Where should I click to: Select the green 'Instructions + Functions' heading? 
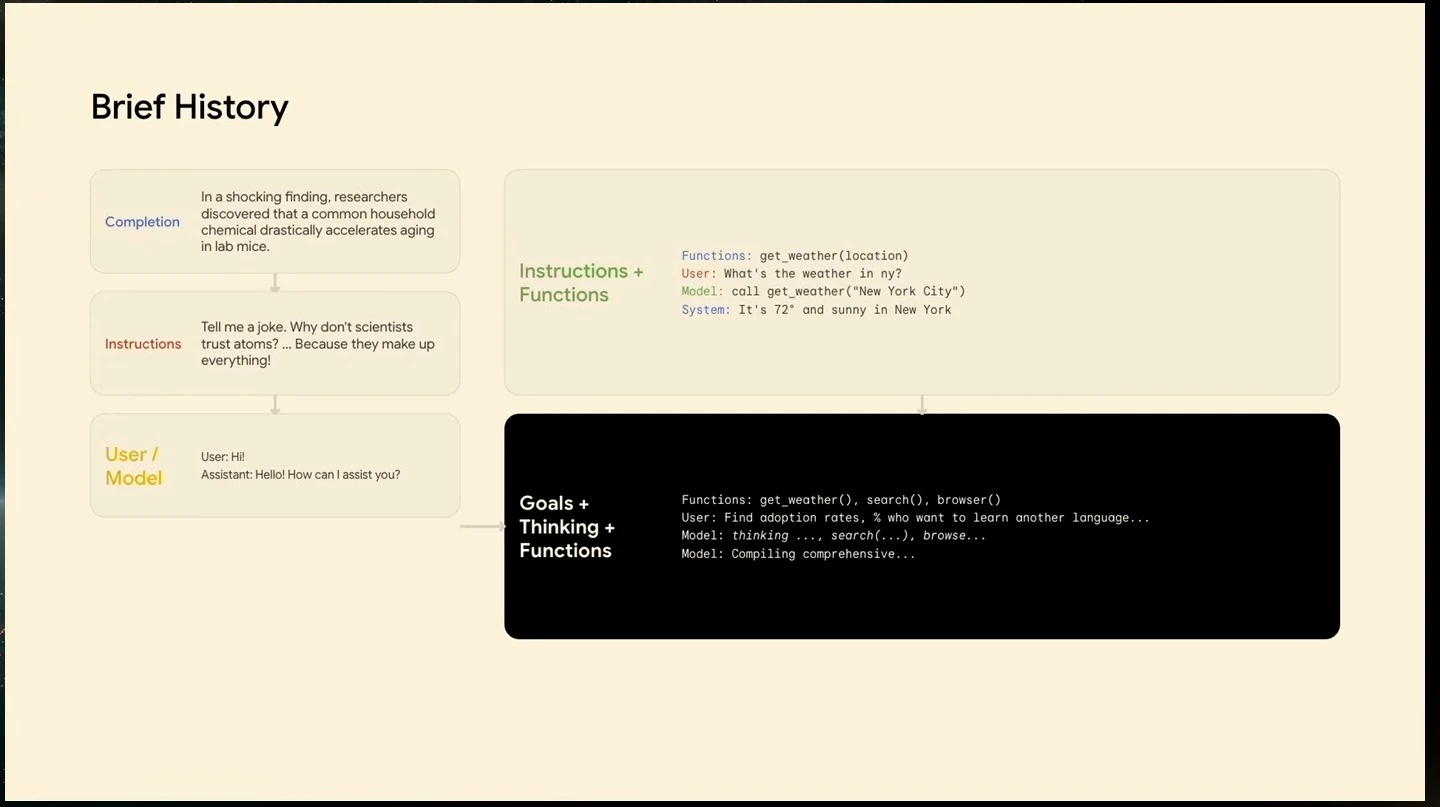click(x=581, y=283)
